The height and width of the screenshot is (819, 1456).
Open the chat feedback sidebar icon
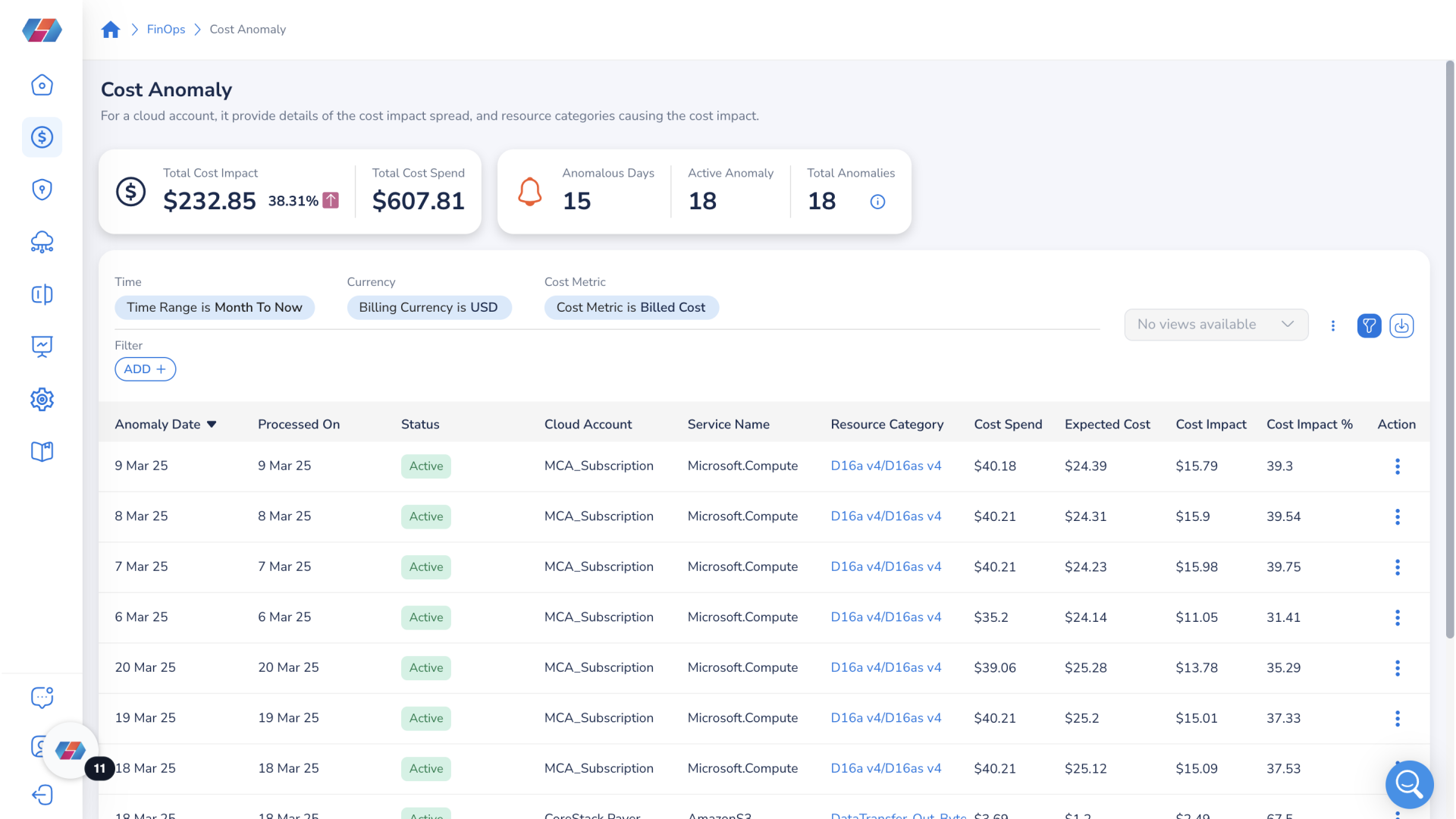tap(42, 697)
